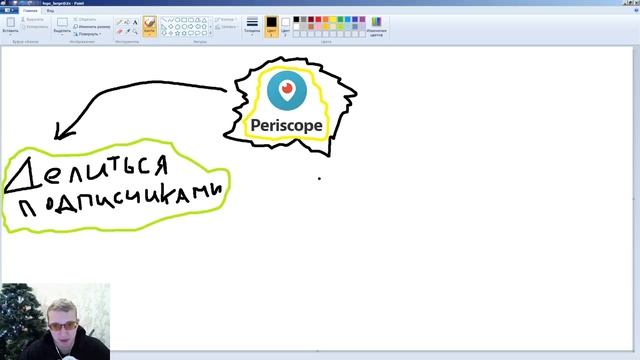Expand the shapes gallery more arrow
The width and height of the screenshot is (640, 360).
211,33
